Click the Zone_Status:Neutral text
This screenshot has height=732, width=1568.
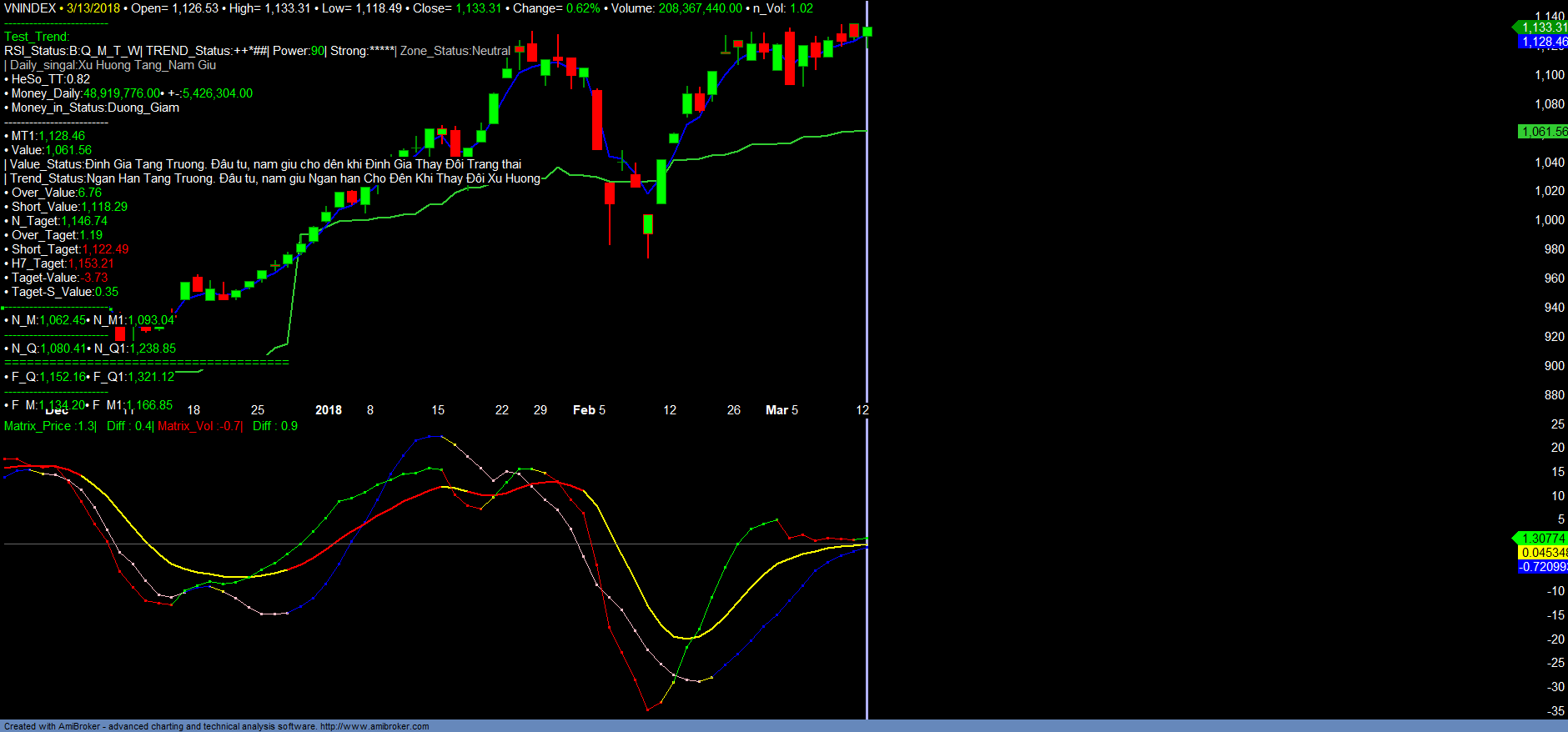tap(455, 51)
